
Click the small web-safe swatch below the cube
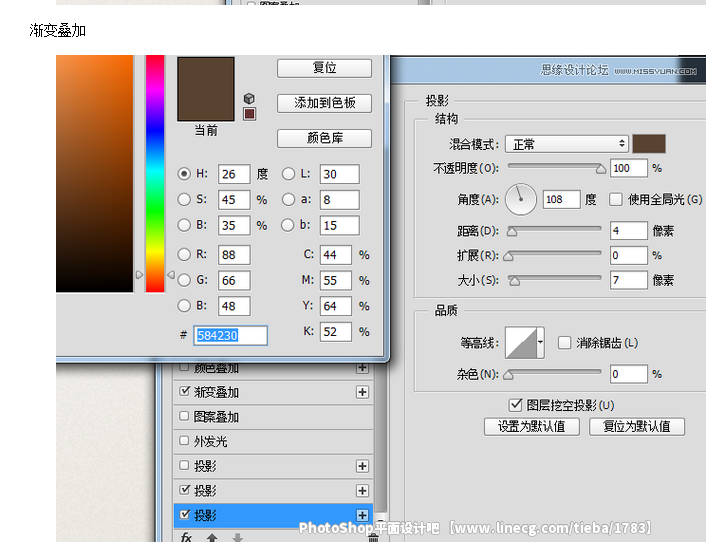pos(249,114)
